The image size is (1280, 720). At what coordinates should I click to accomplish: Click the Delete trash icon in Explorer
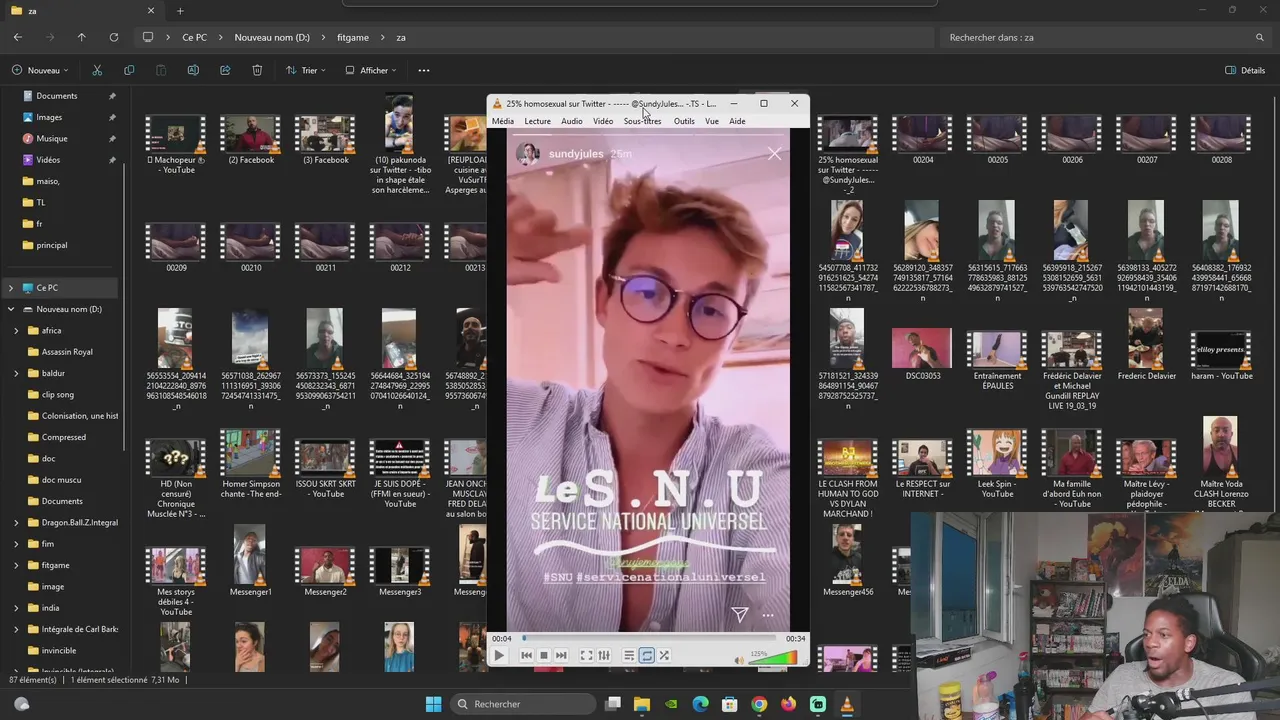pyautogui.click(x=257, y=70)
